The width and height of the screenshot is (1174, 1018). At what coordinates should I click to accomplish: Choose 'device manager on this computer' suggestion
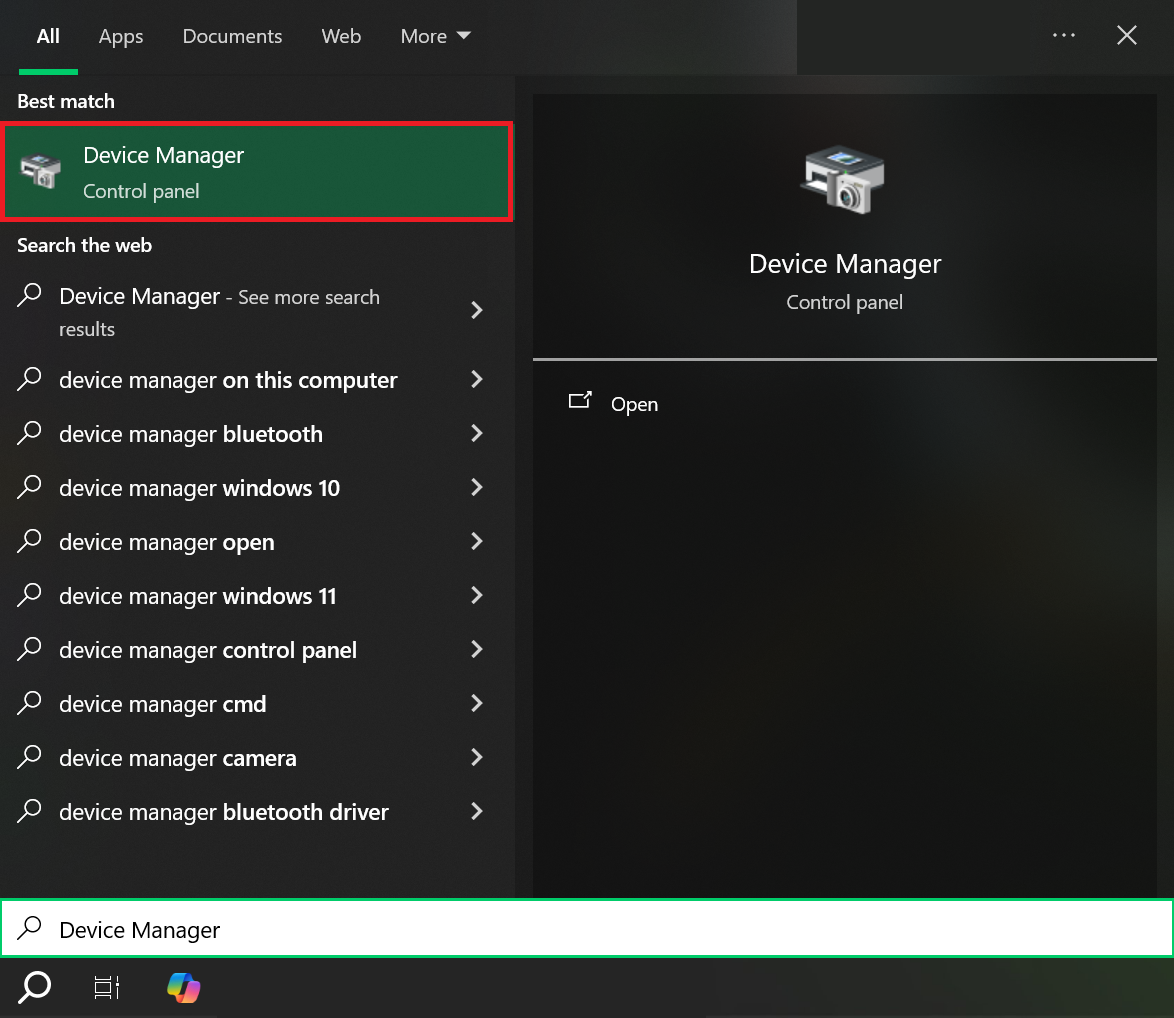pyautogui.click(x=228, y=380)
